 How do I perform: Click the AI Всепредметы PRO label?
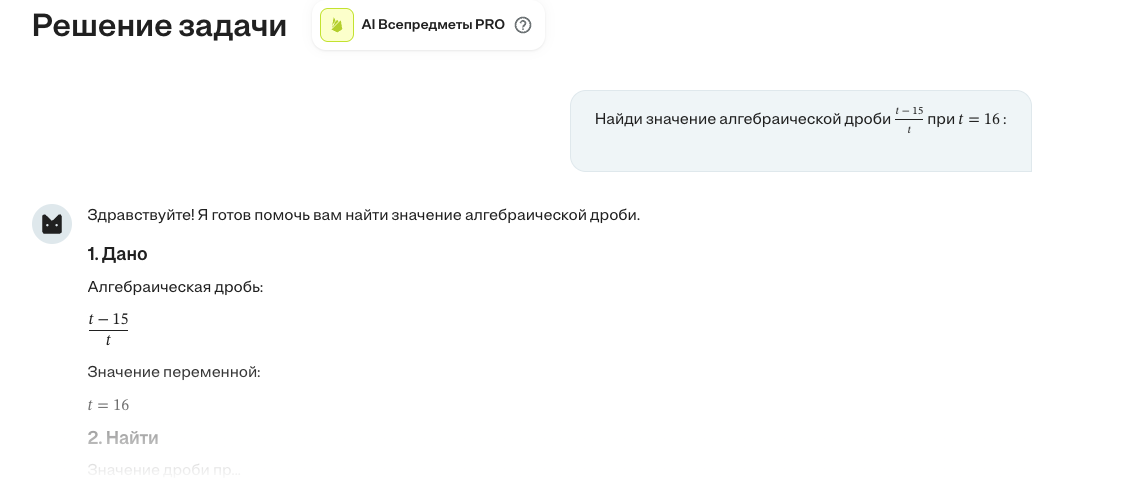pos(432,25)
